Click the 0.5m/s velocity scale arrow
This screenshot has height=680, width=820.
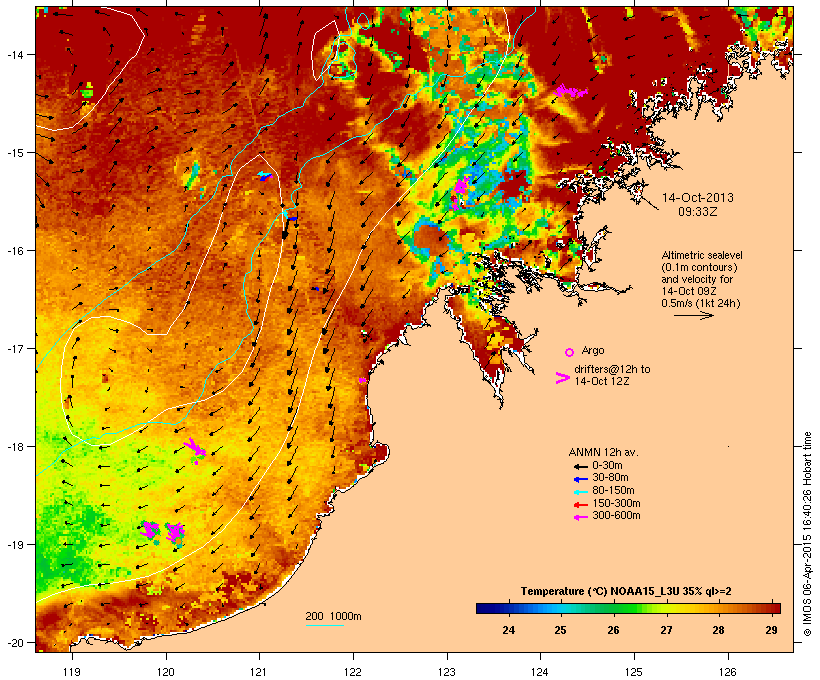pos(693,315)
